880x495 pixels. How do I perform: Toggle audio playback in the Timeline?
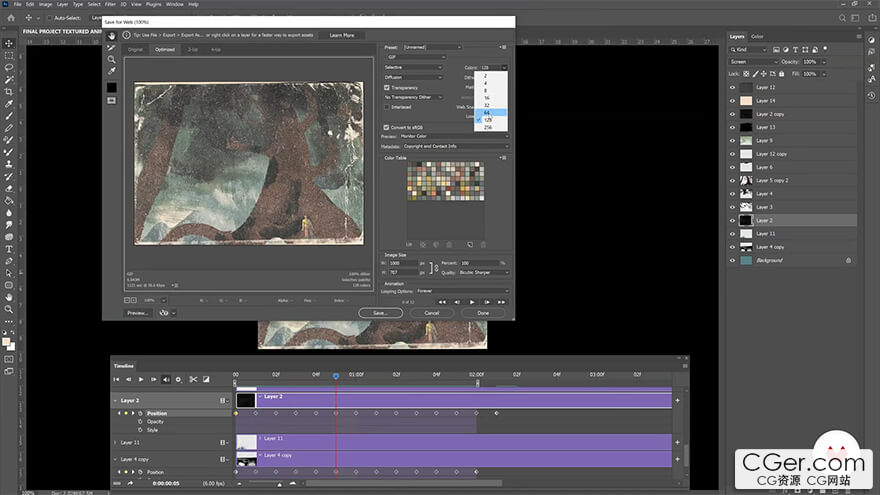tap(166, 379)
